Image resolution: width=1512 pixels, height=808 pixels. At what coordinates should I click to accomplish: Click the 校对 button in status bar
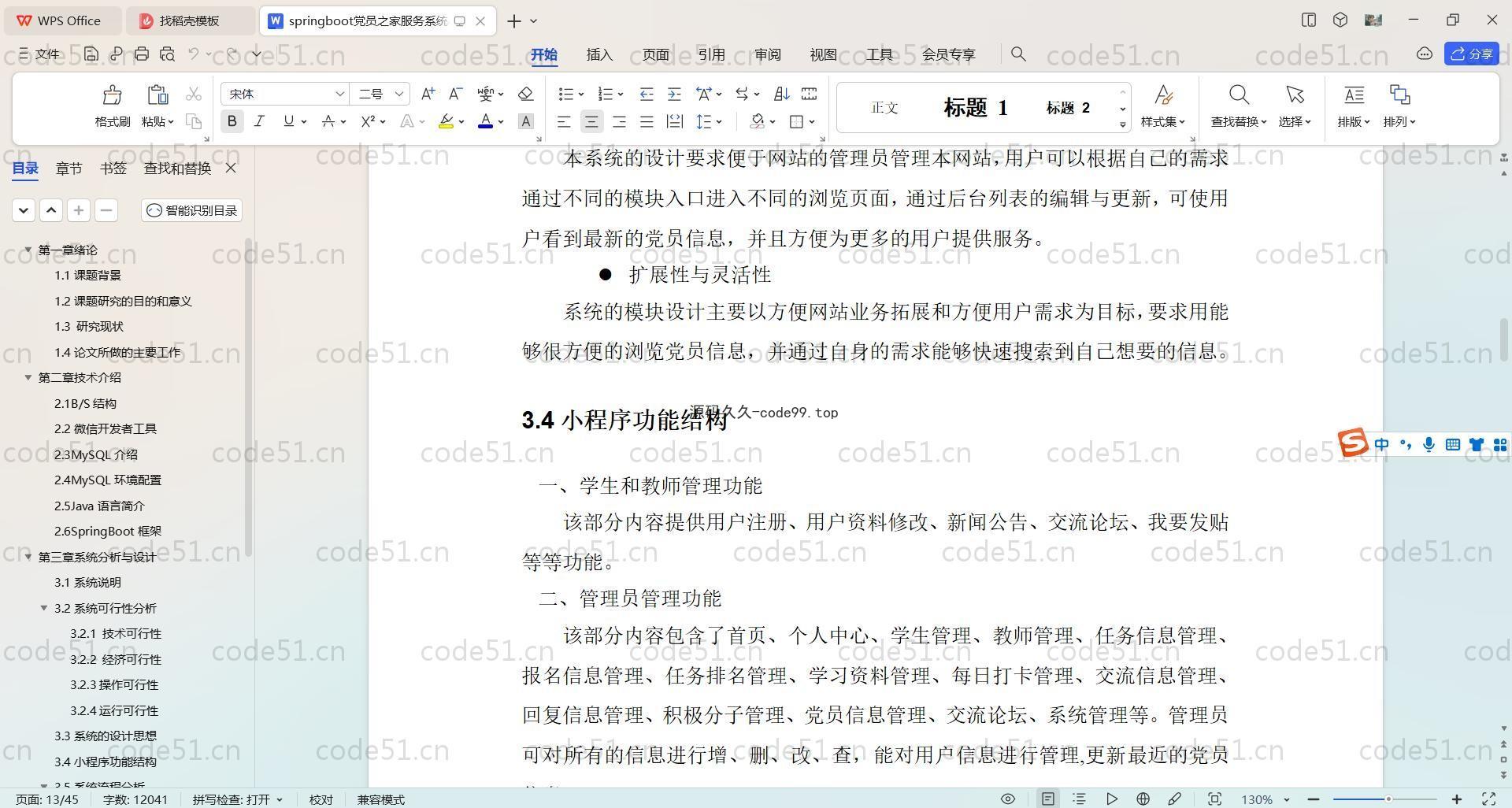click(321, 799)
